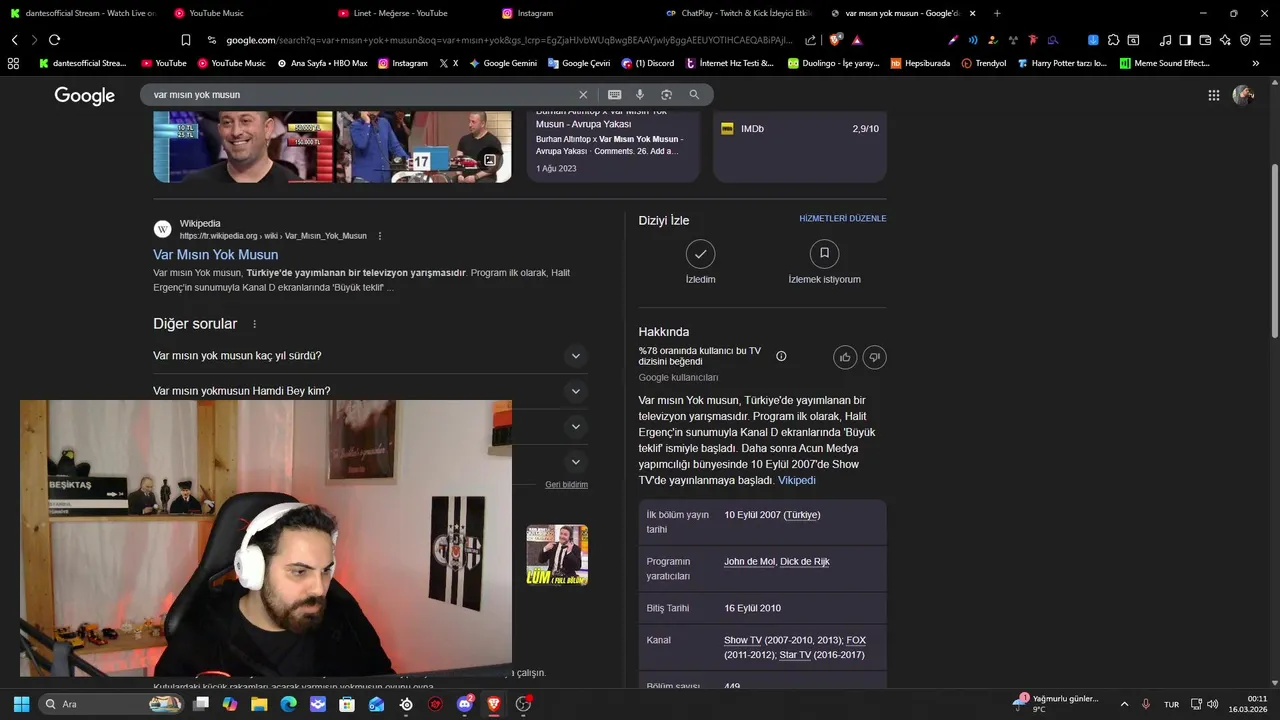Open File Explorer from the taskbar
The width and height of the screenshot is (1280, 720).
pos(259,704)
